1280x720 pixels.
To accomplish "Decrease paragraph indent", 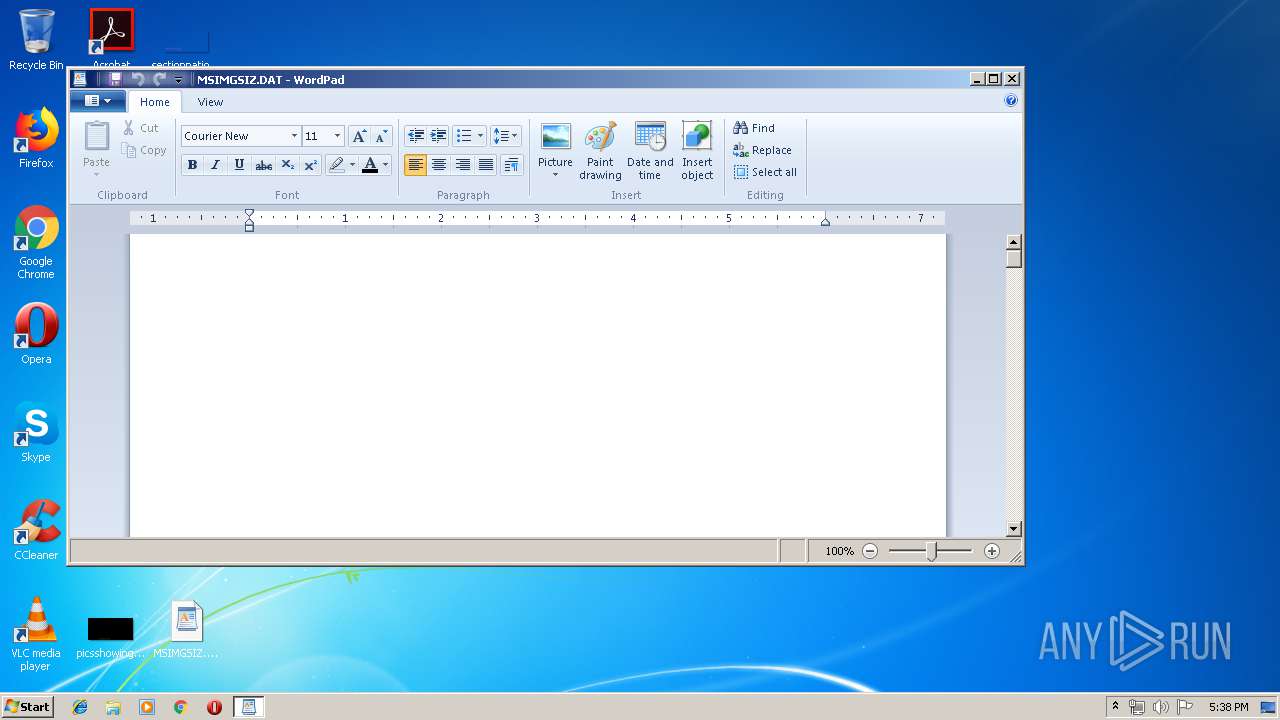I will coord(416,136).
